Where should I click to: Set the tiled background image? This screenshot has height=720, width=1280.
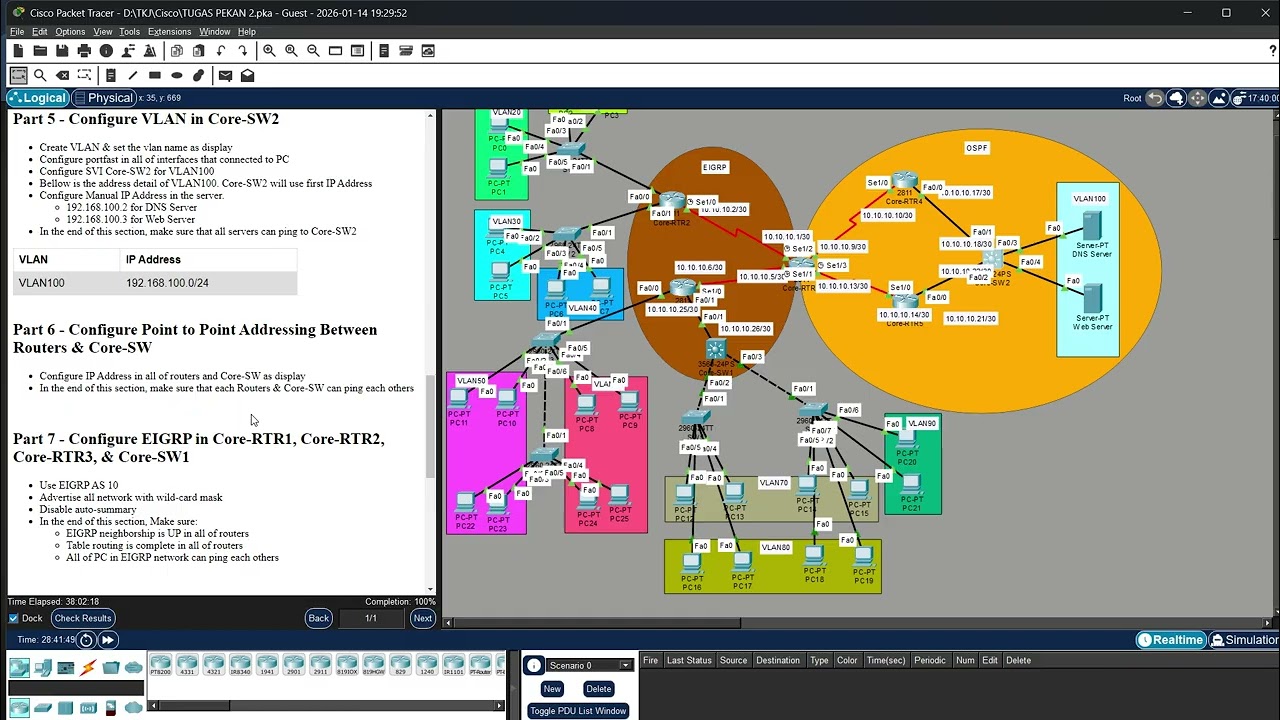[1219, 98]
